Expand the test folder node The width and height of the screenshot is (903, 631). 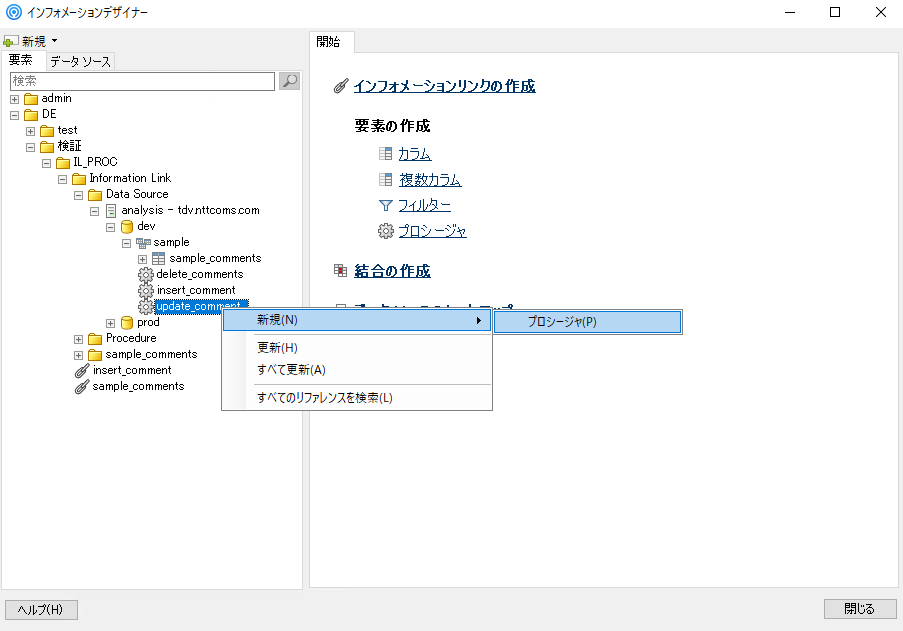tap(31, 131)
